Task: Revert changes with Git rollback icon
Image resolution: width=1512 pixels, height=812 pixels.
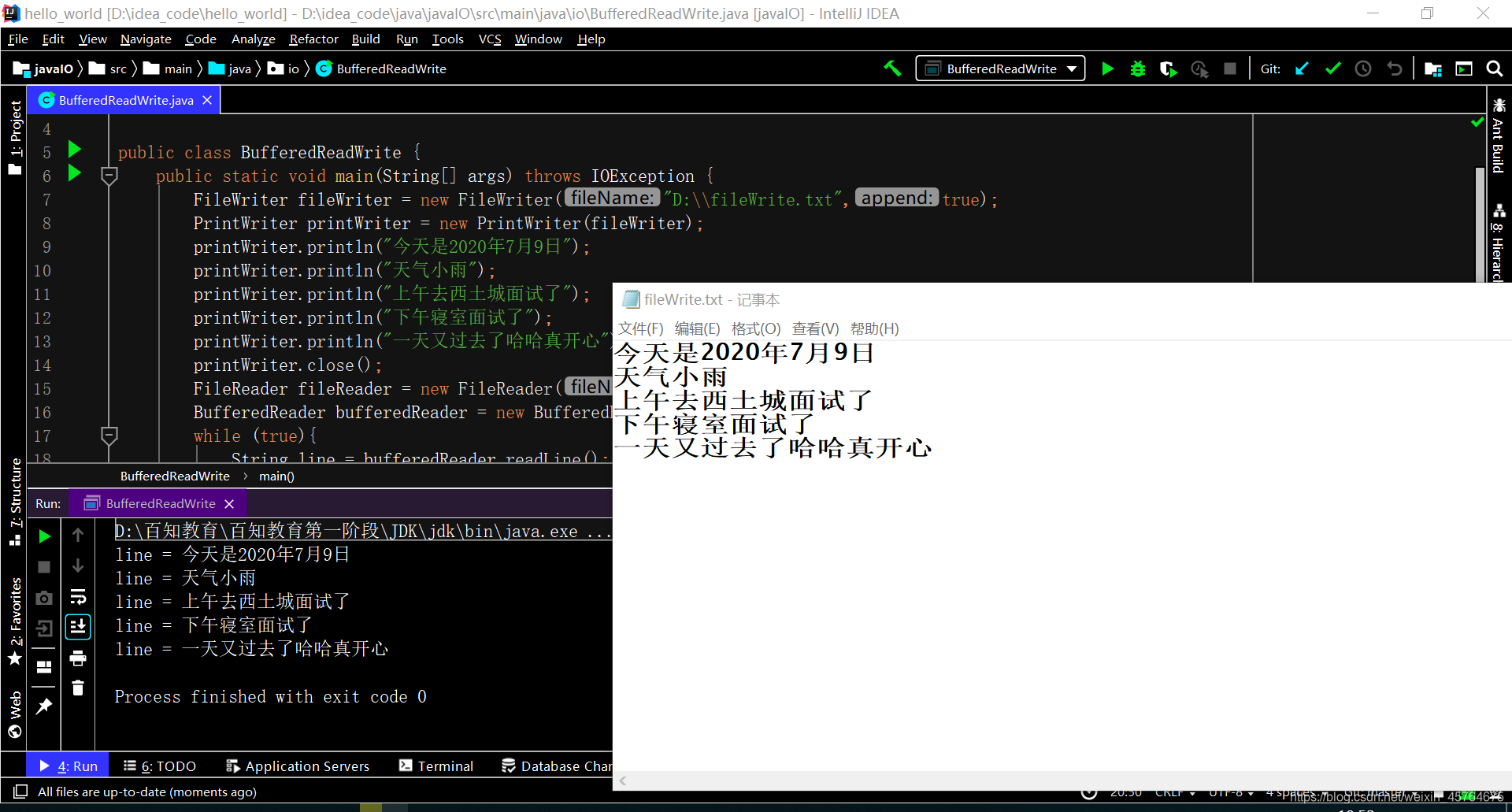Action: (1394, 69)
